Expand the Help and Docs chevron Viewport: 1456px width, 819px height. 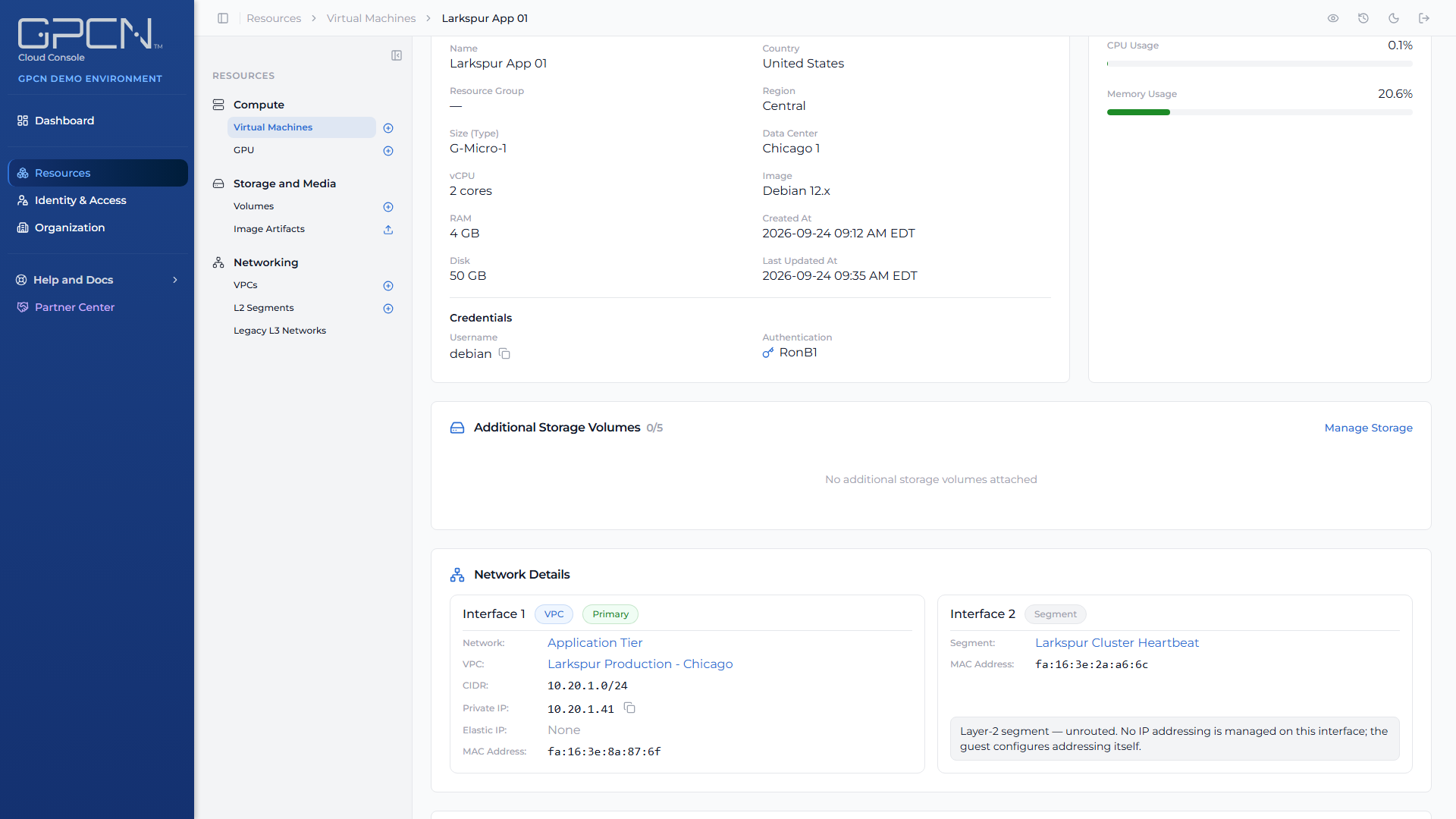[175, 280]
